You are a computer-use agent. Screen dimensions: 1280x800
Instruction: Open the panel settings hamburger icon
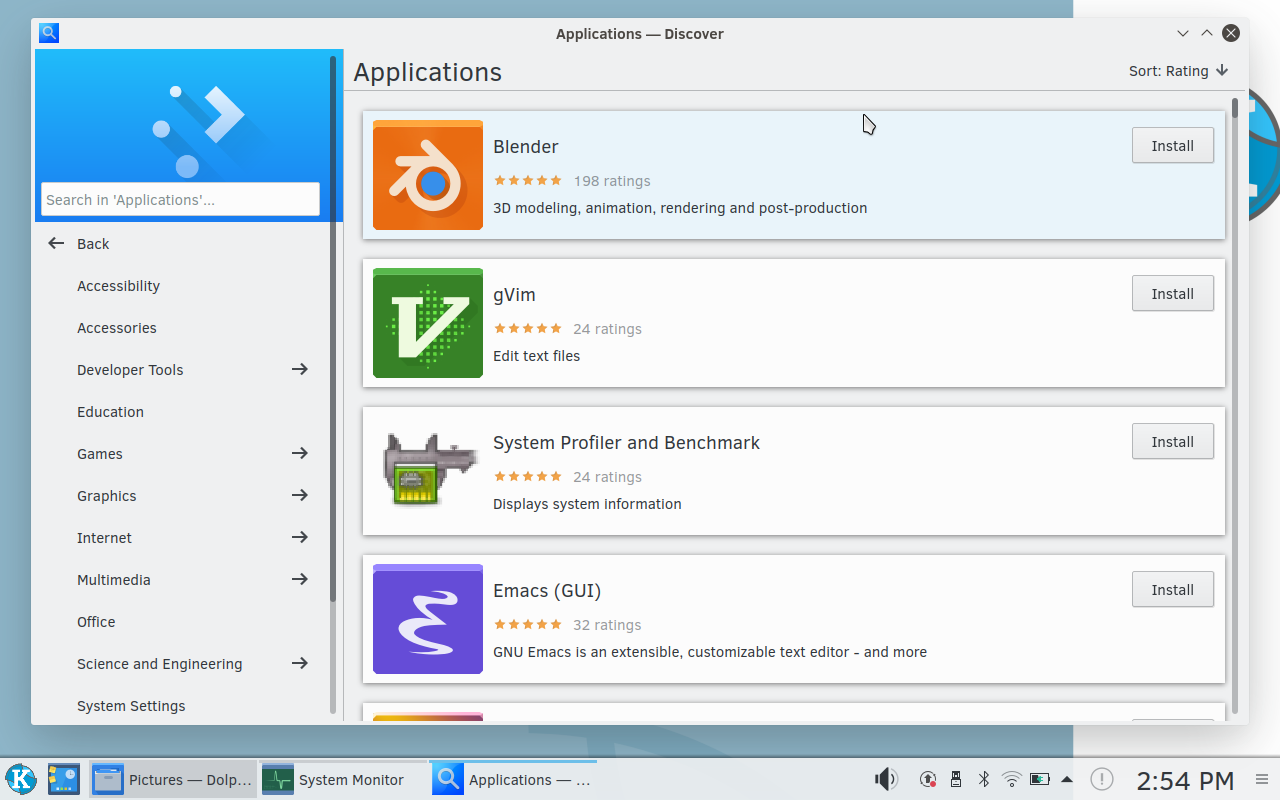pos(1262,779)
